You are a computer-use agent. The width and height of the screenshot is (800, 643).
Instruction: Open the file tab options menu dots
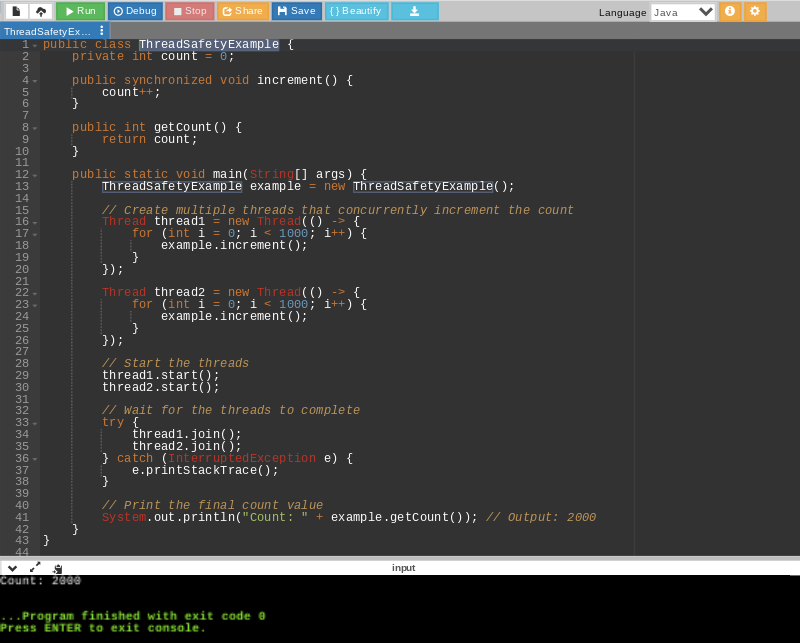(102, 31)
